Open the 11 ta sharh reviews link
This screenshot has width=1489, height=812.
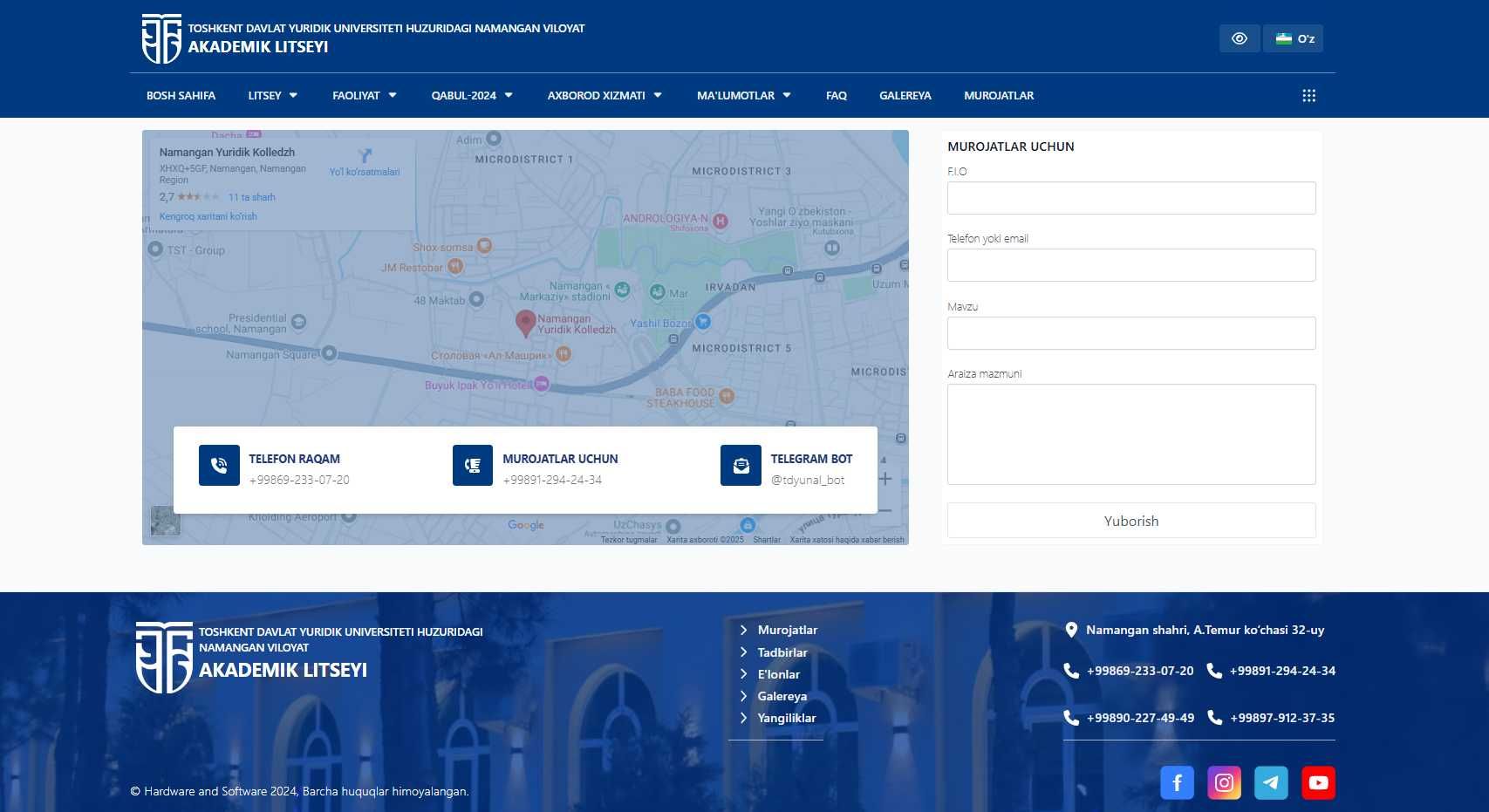click(x=251, y=197)
